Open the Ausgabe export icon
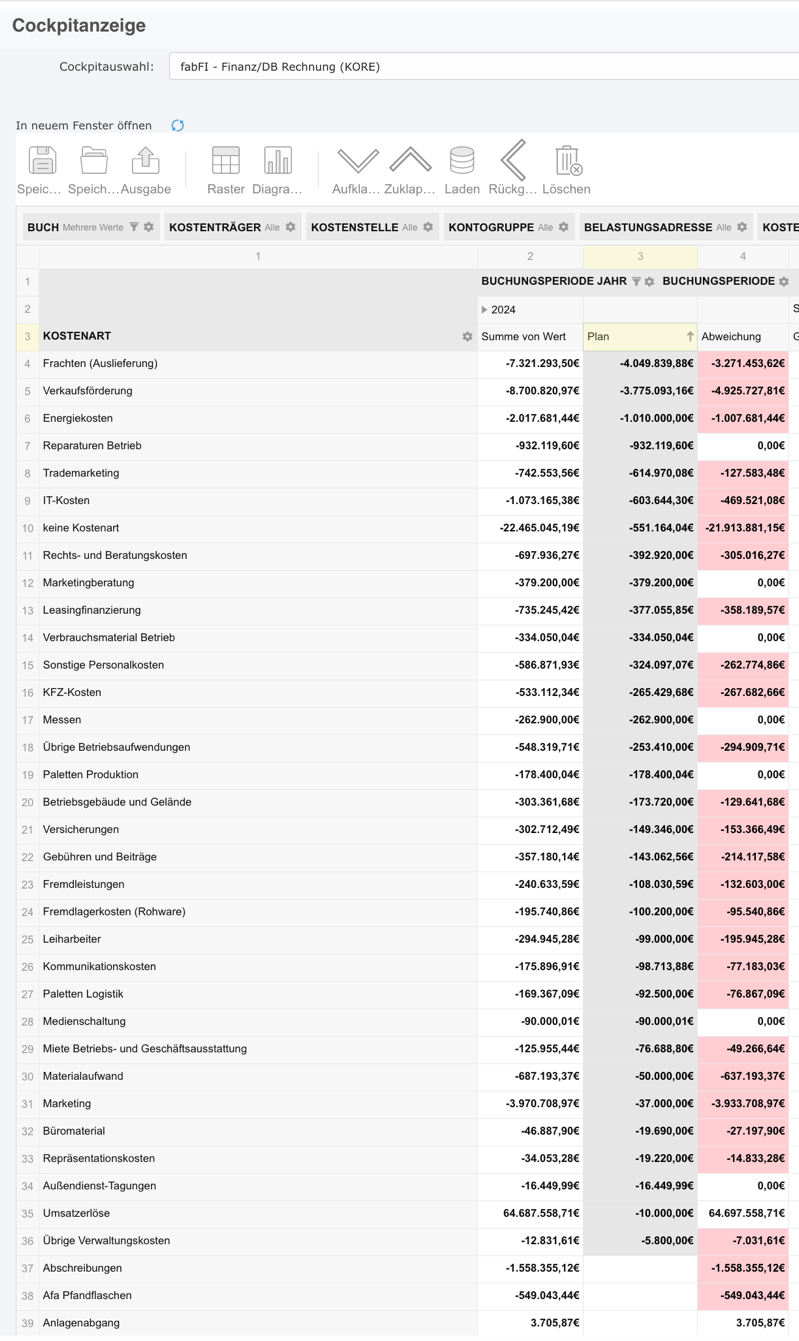This screenshot has width=799, height=1341. click(146, 161)
